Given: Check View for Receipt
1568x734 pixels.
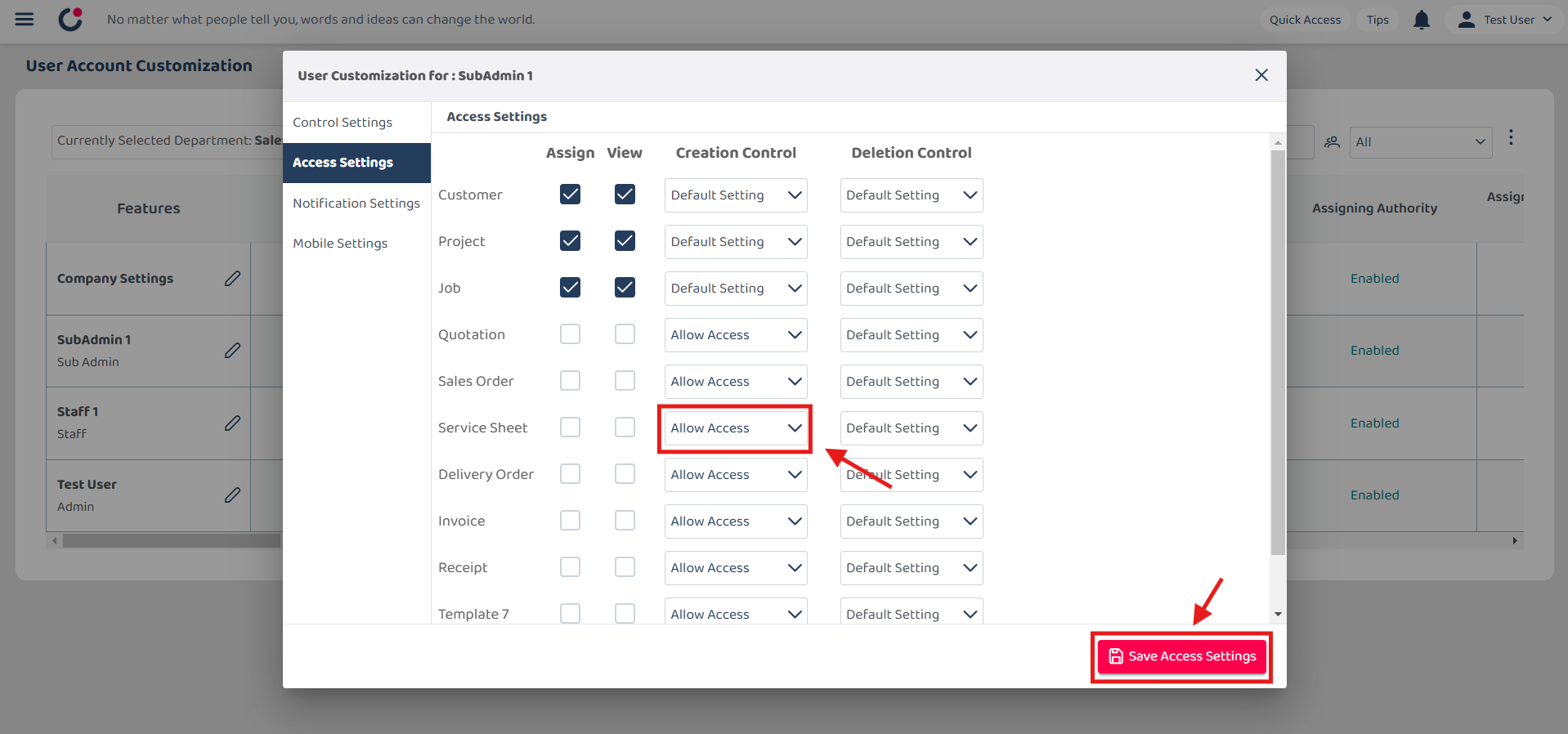Looking at the screenshot, I should [x=625, y=567].
